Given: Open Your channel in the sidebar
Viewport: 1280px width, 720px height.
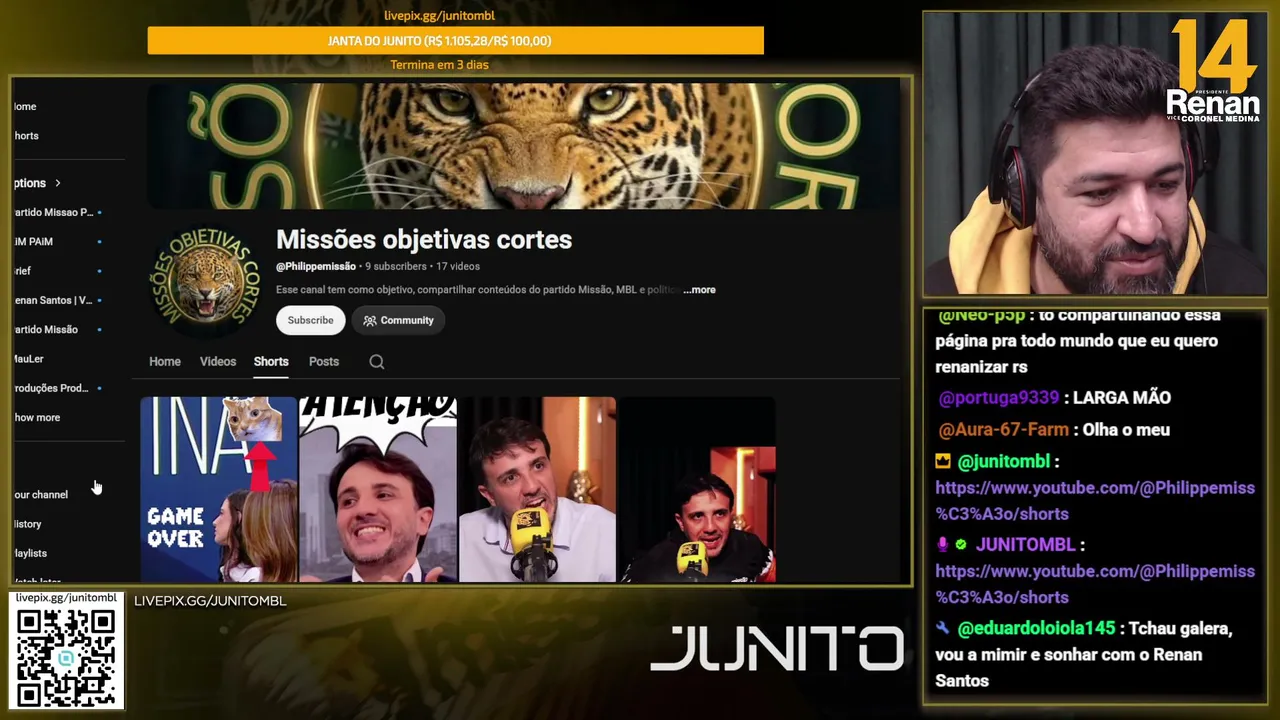Looking at the screenshot, I should pos(41,495).
